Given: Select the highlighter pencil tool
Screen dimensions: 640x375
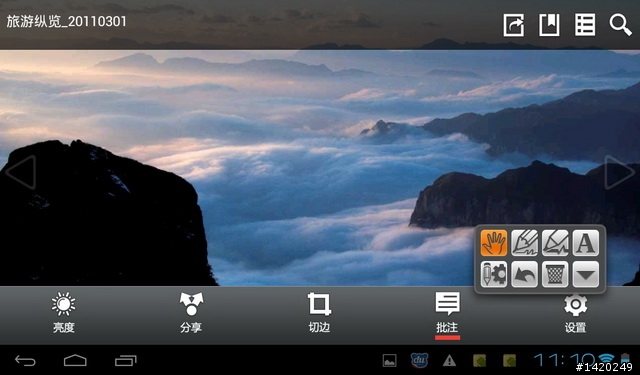Looking at the screenshot, I should (x=555, y=243).
